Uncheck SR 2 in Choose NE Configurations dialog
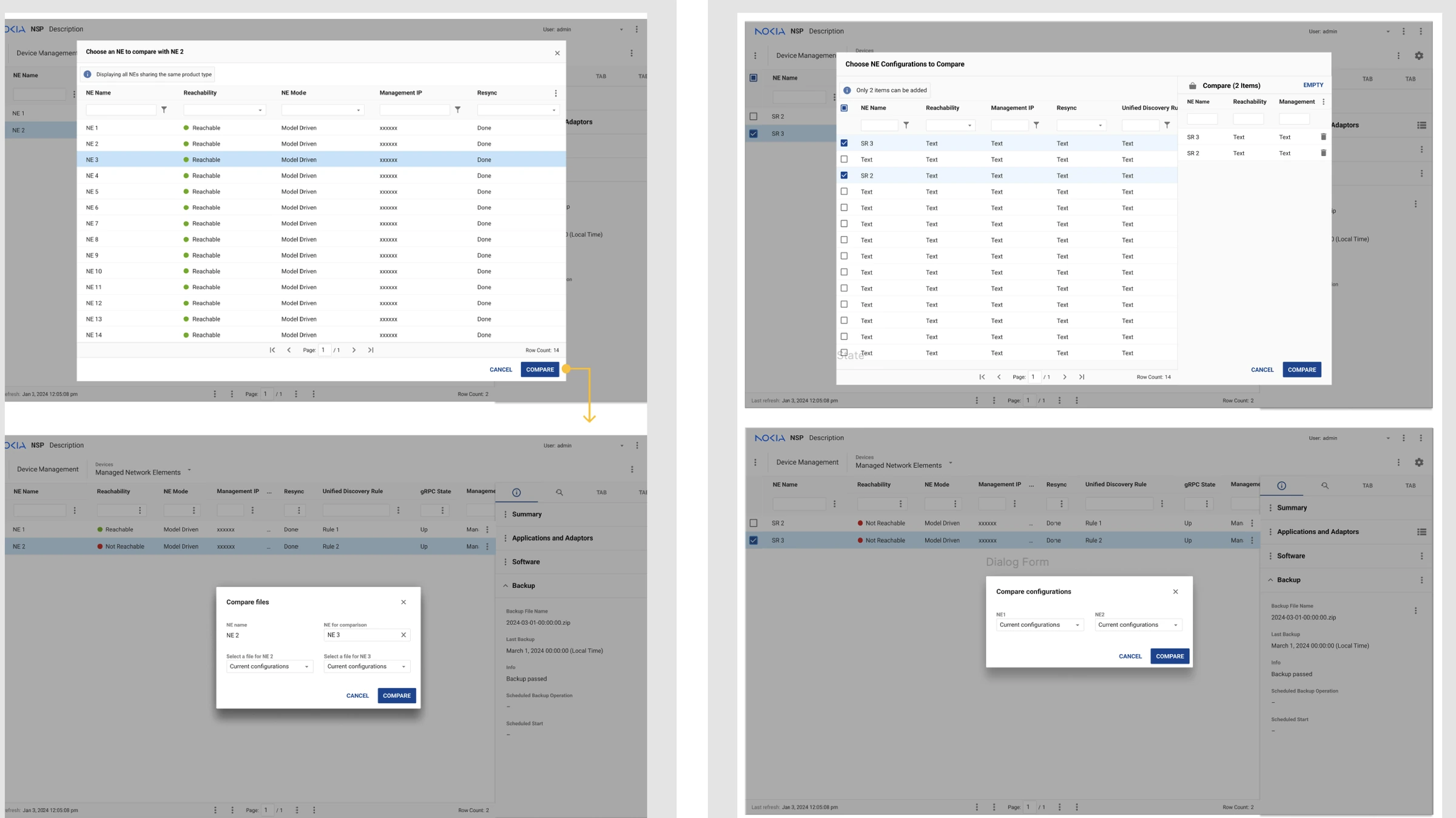Screen dimensions: 1456x818 tap(844, 175)
